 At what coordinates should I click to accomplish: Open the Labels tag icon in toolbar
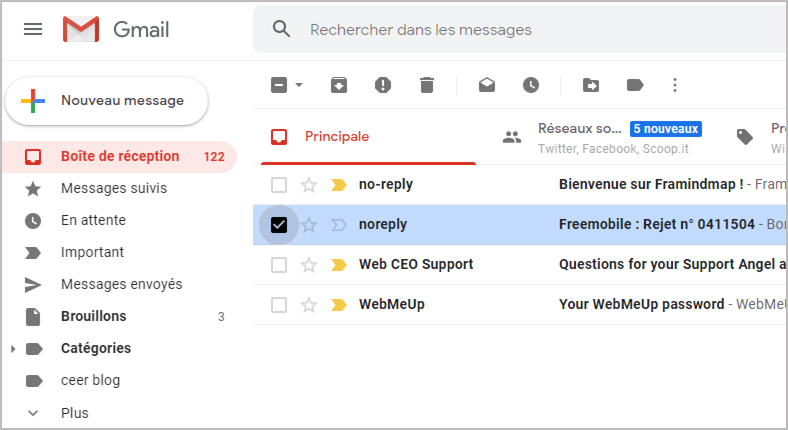click(x=635, y=85)
